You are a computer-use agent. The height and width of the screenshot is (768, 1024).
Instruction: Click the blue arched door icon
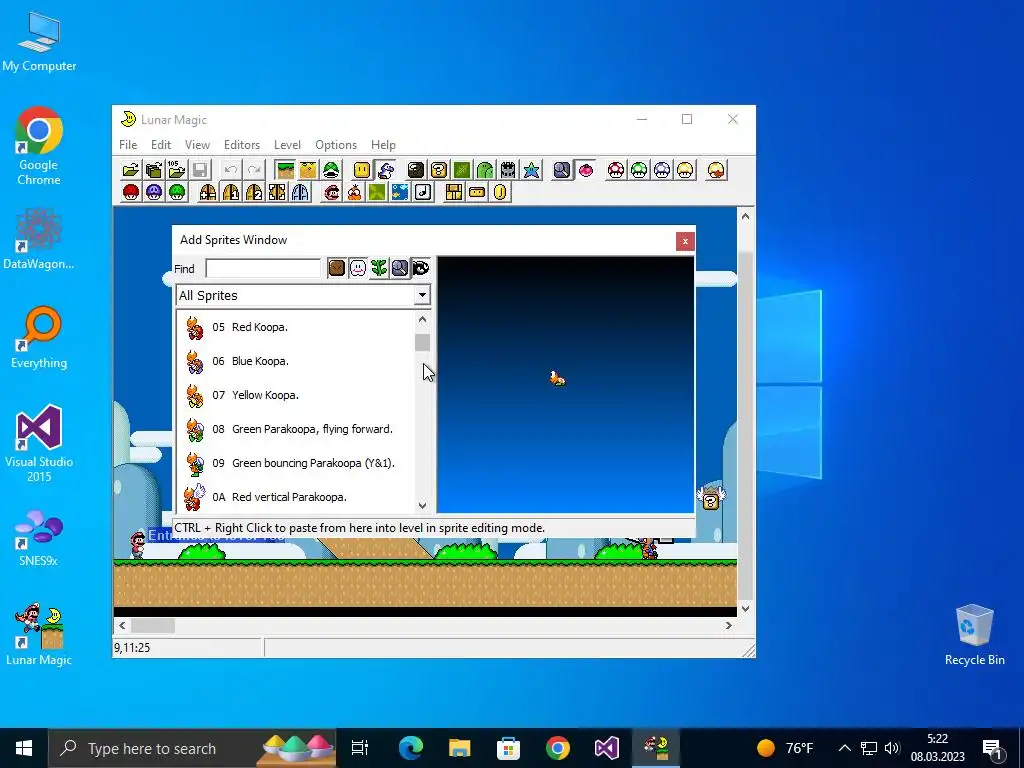click(x=300, y=193)
